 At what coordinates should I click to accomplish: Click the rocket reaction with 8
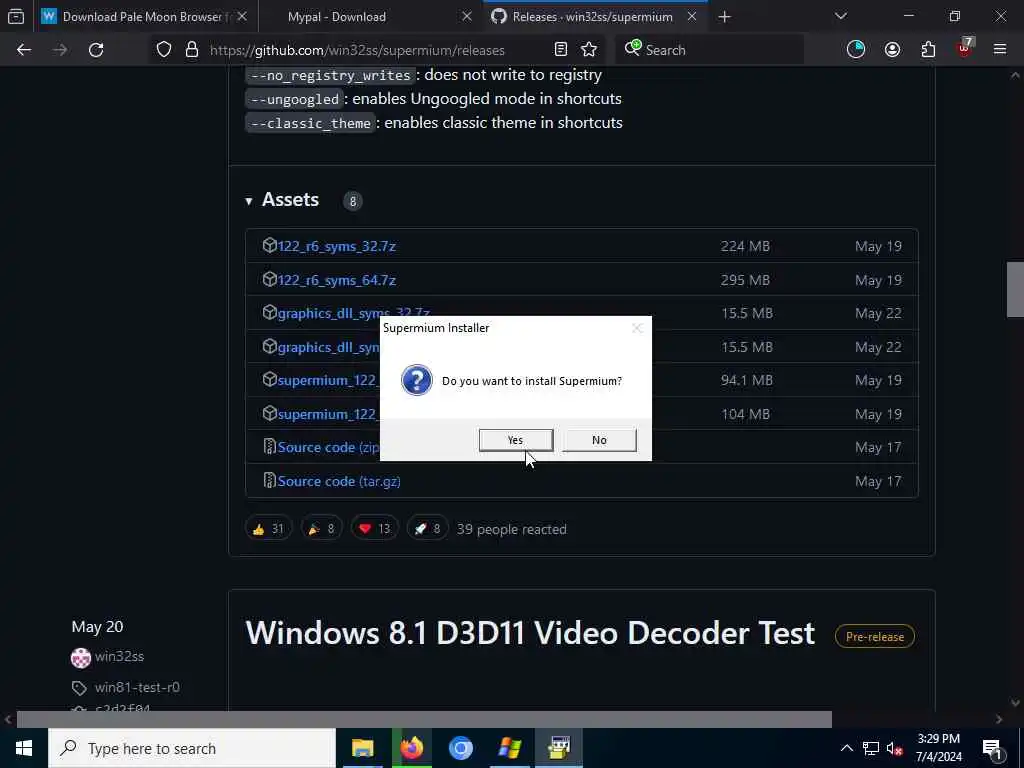[427, 529]
